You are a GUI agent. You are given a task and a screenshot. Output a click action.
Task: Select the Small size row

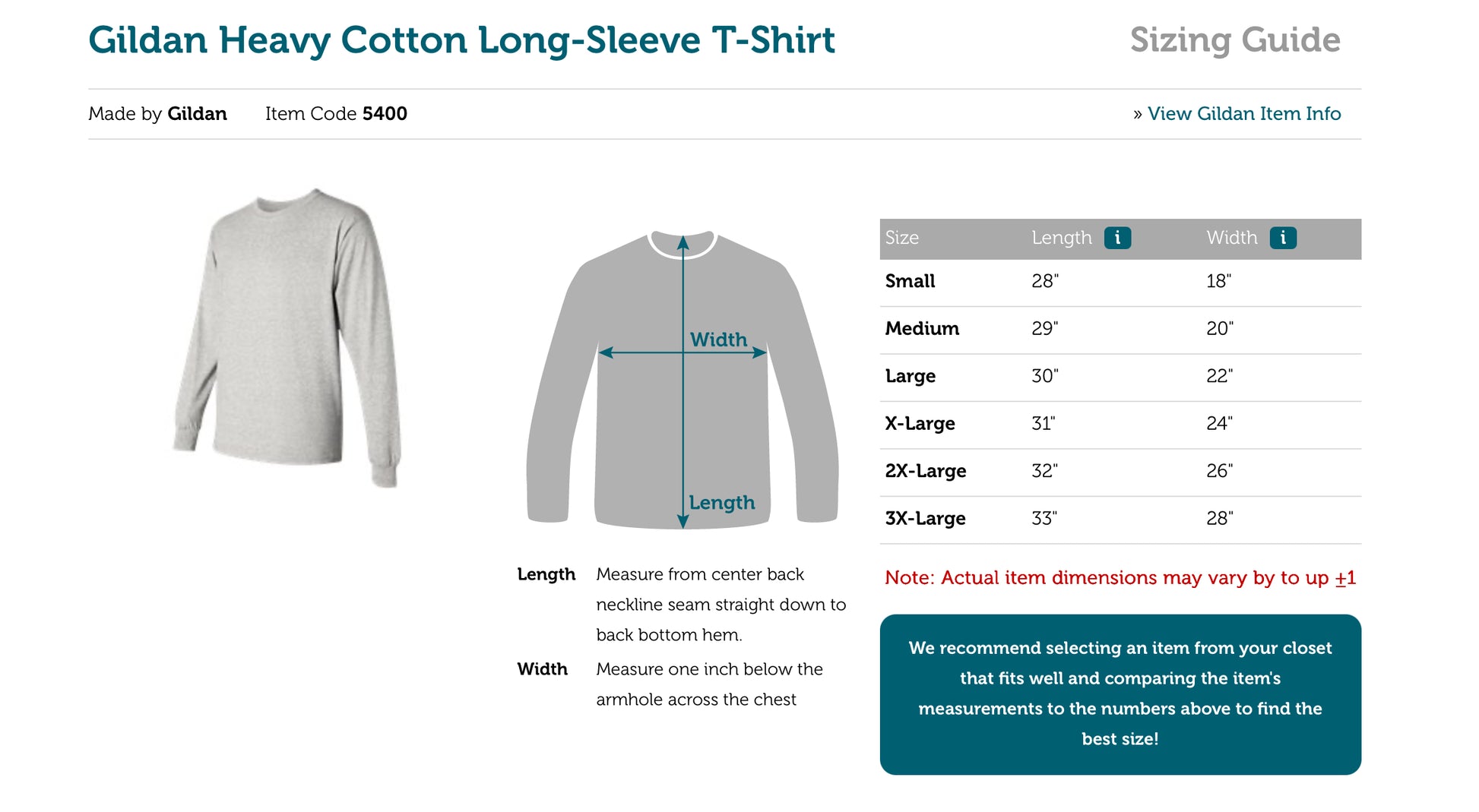coord(1120,282)
